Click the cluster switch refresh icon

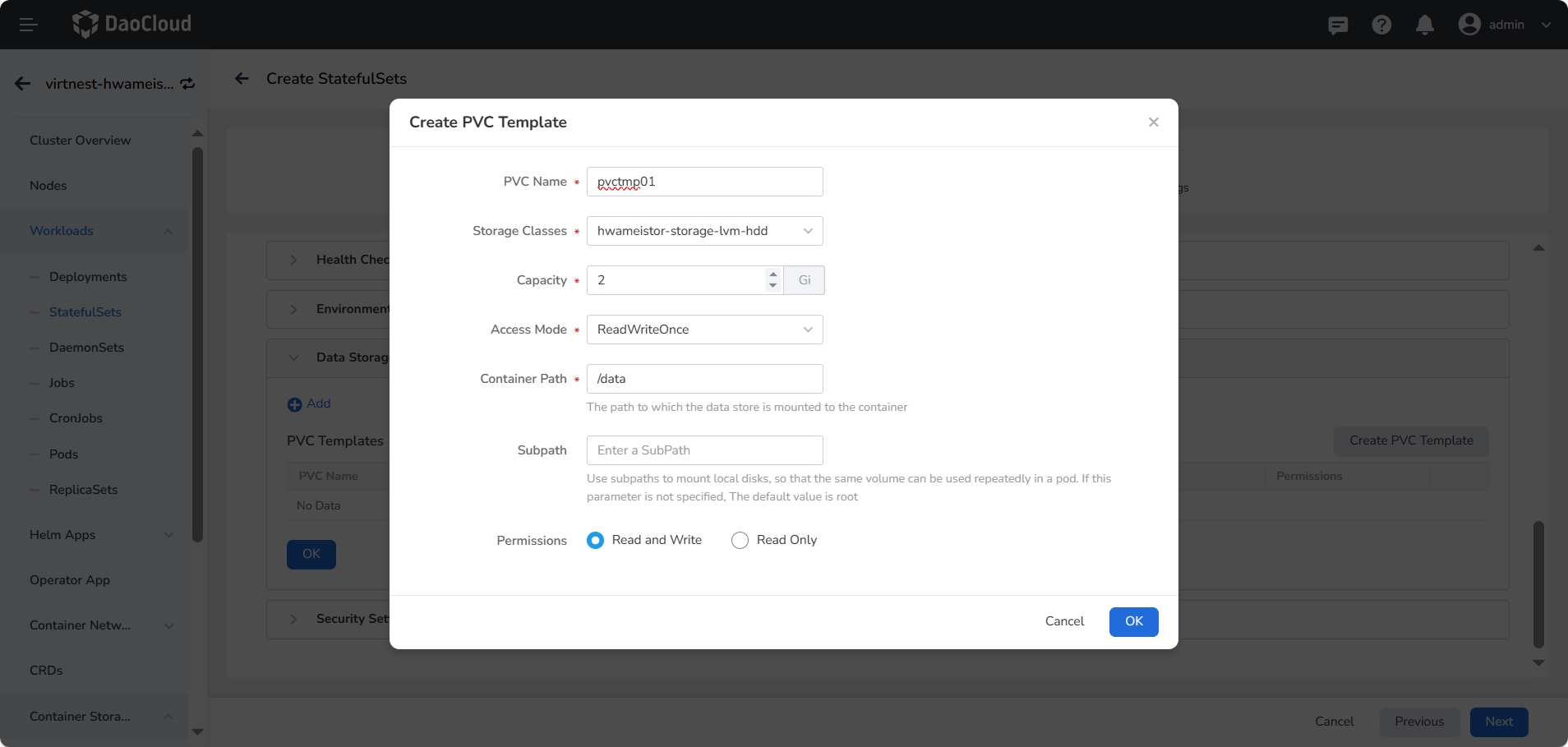pos(188,84)
